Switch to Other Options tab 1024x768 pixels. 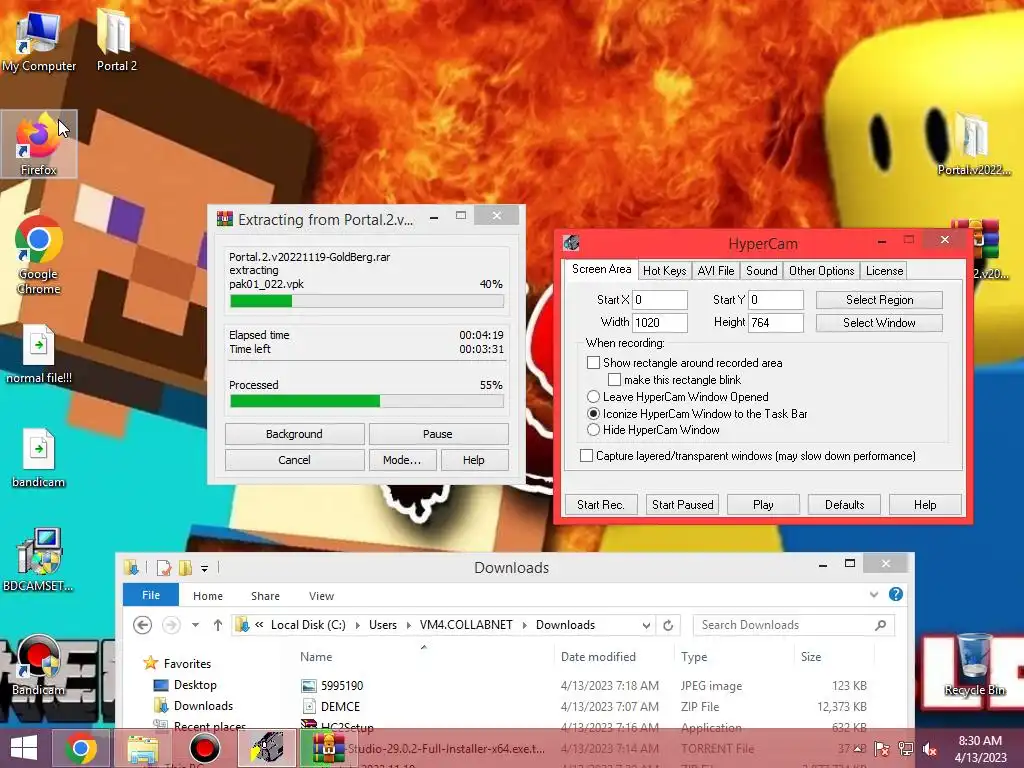(821, 271)
